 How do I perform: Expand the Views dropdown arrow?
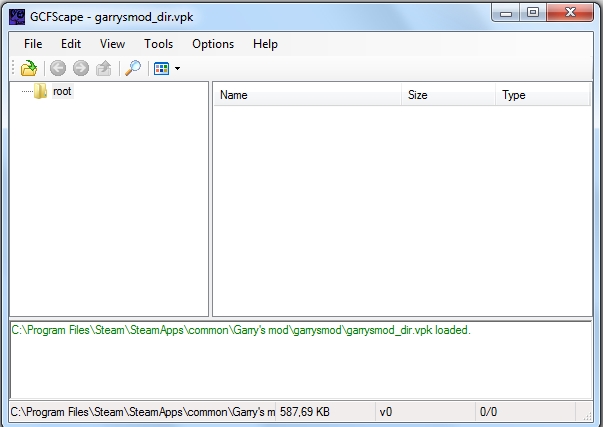[177, 68]
